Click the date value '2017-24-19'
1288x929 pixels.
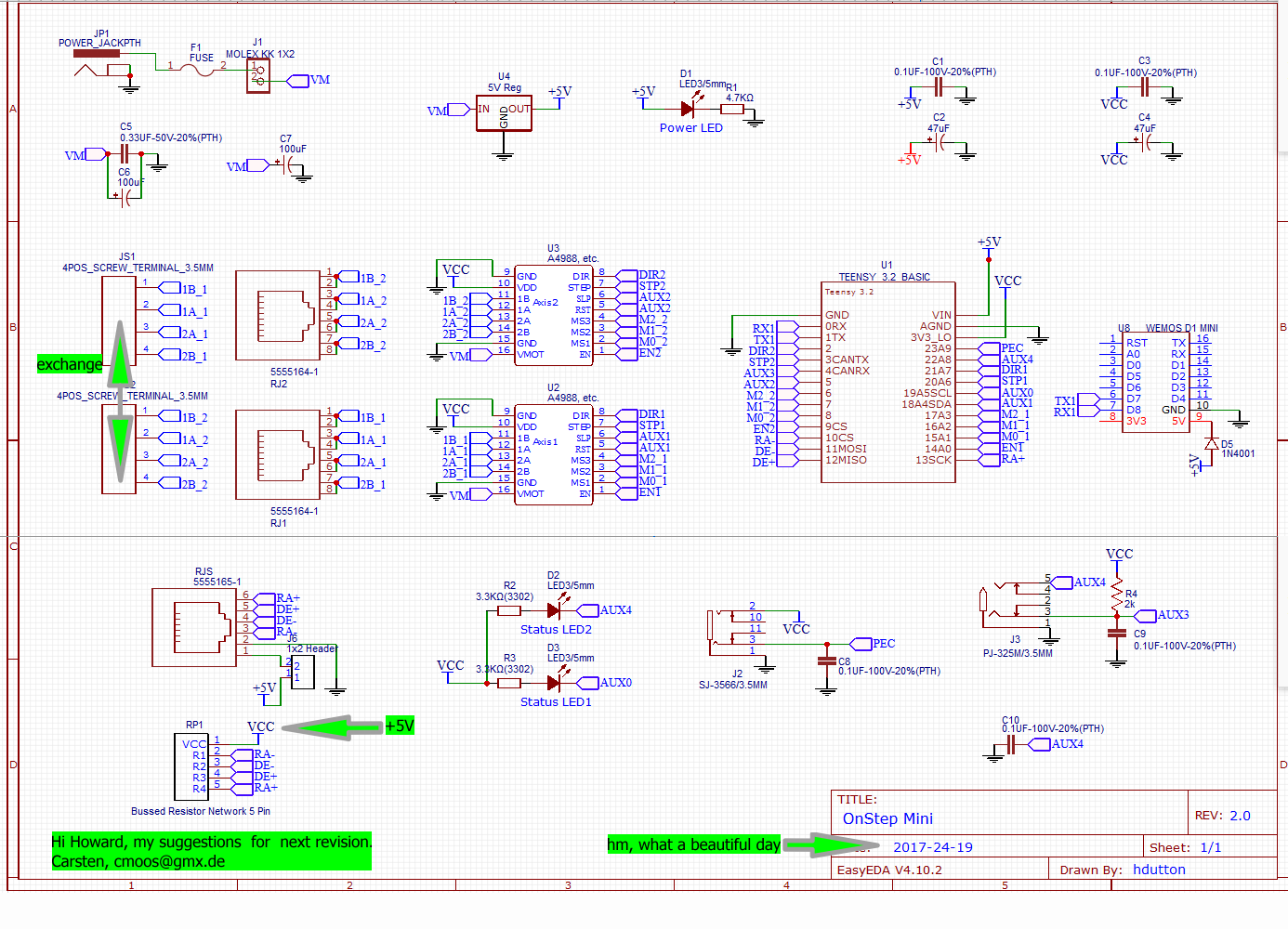[x=933, y=847]
